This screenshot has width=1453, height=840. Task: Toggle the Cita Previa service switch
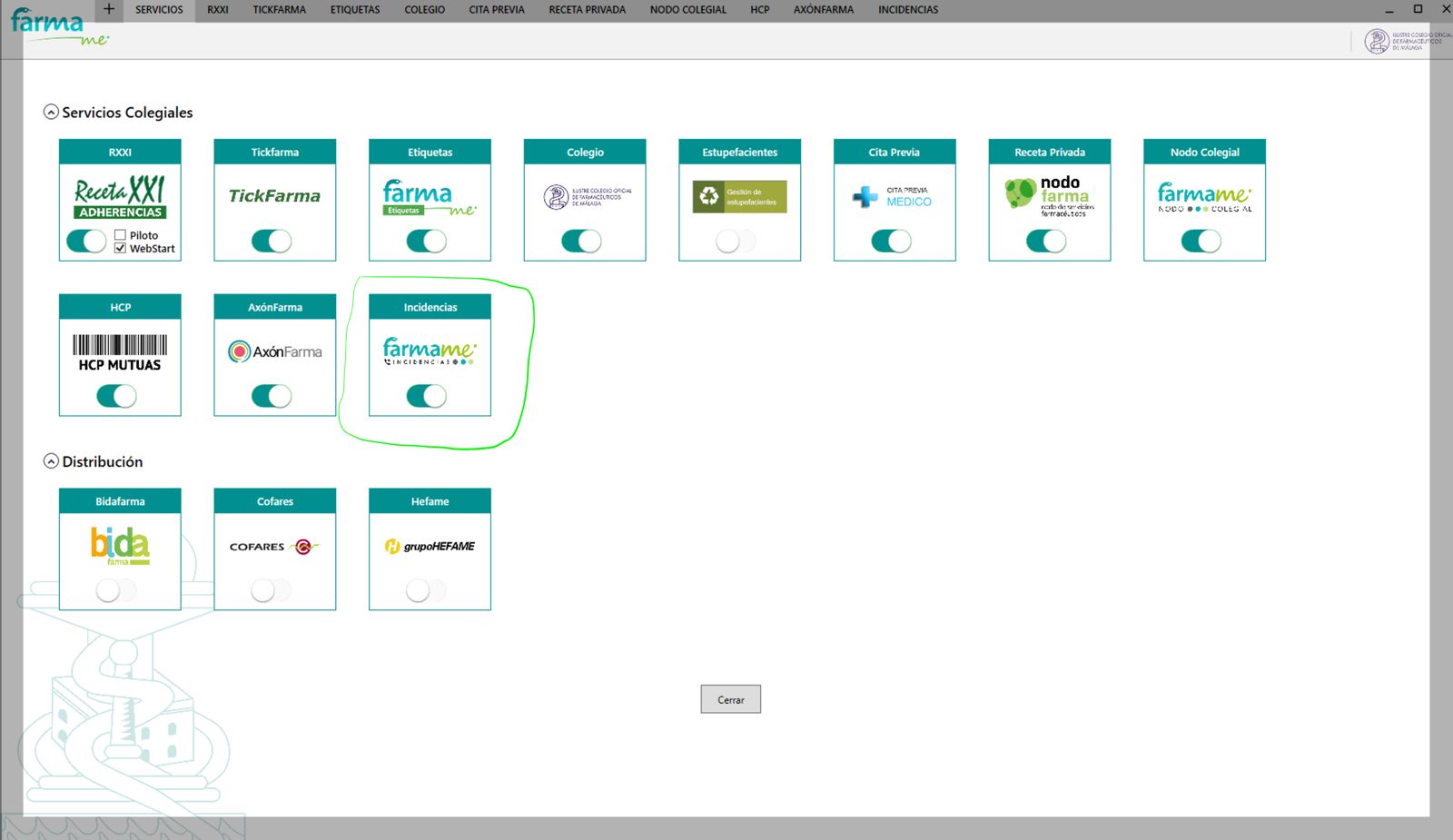click(891, 241)
